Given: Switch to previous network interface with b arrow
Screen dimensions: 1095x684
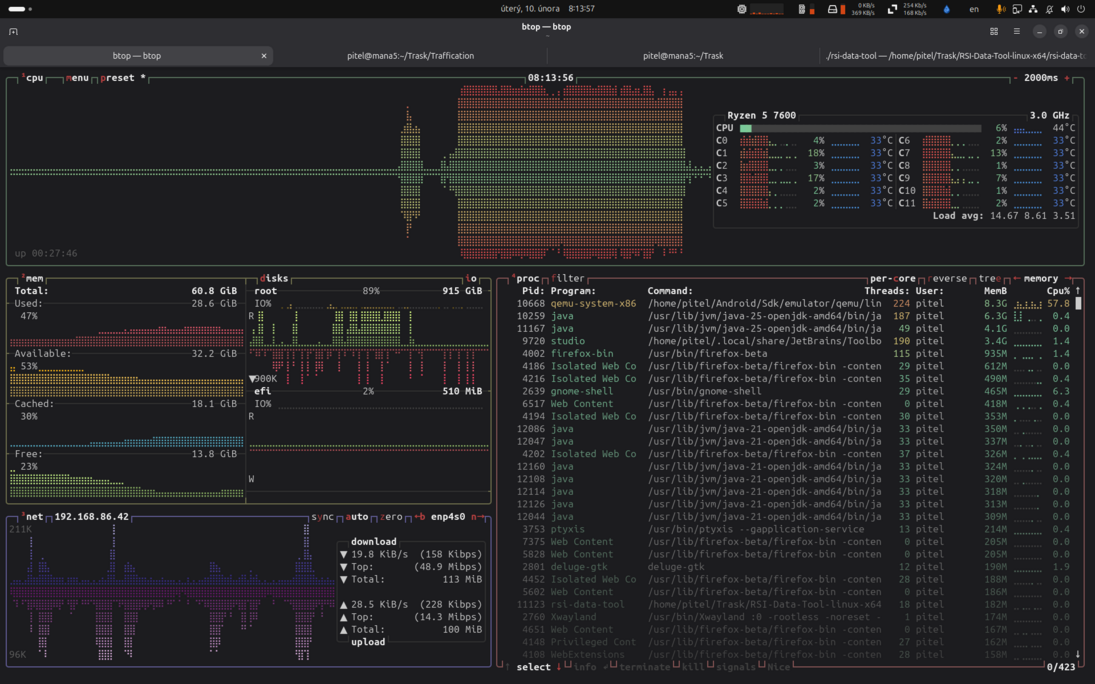Looking at the screenshot, I should (420, 516).
